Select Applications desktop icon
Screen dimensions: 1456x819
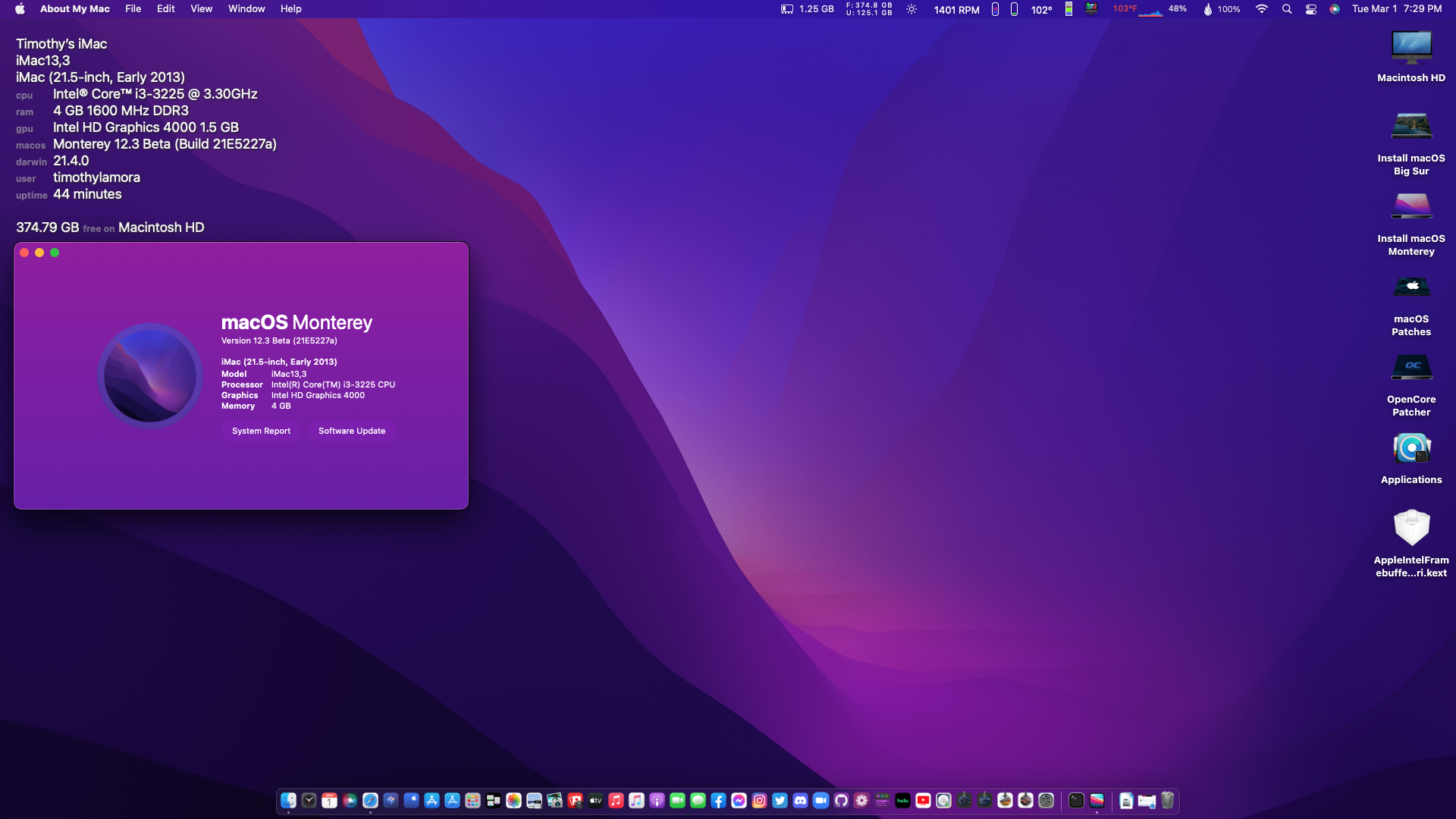pos(1411,459)
